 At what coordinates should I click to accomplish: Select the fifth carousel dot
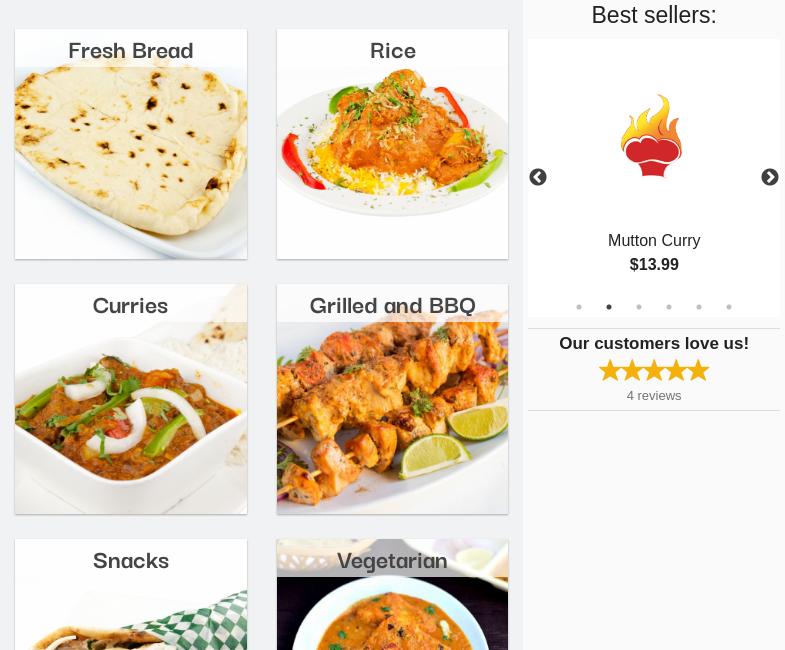(699, 307)
